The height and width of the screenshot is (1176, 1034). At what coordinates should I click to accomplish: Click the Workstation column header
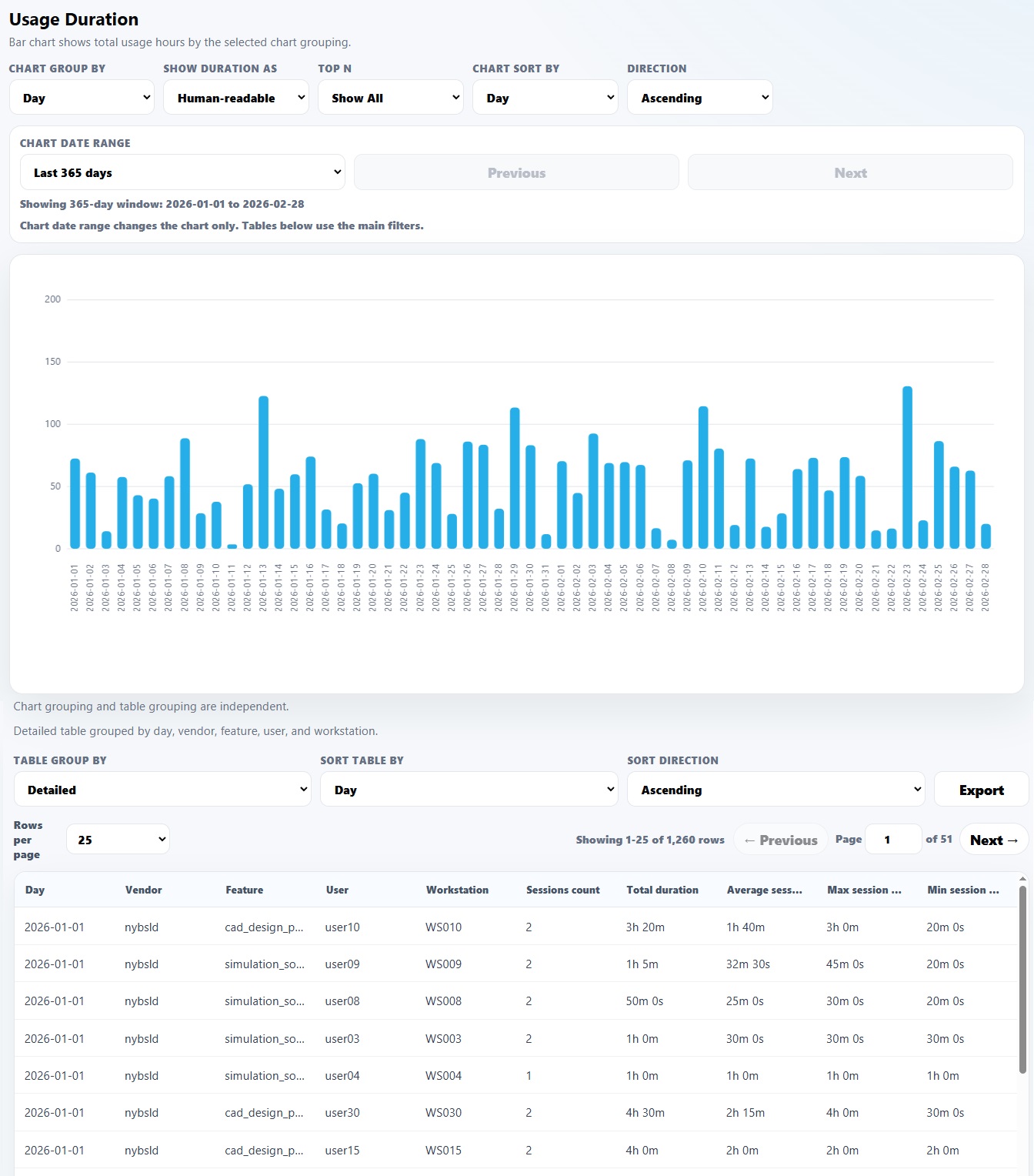tap(457, 890)
